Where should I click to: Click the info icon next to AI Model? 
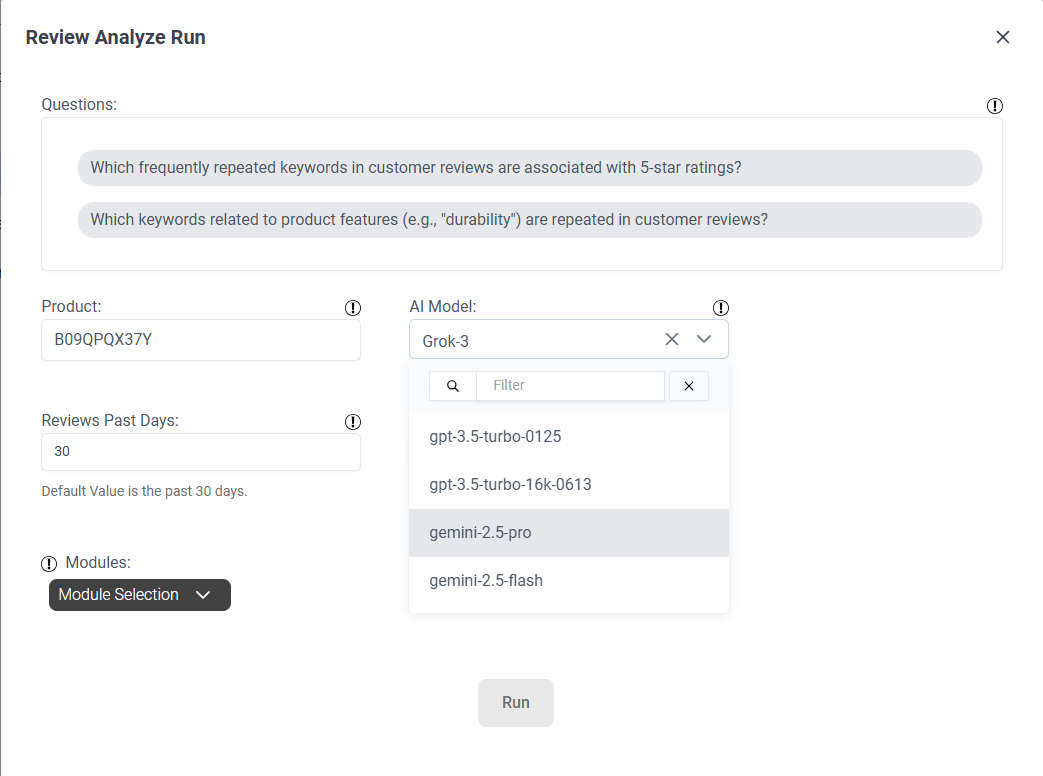720,307
